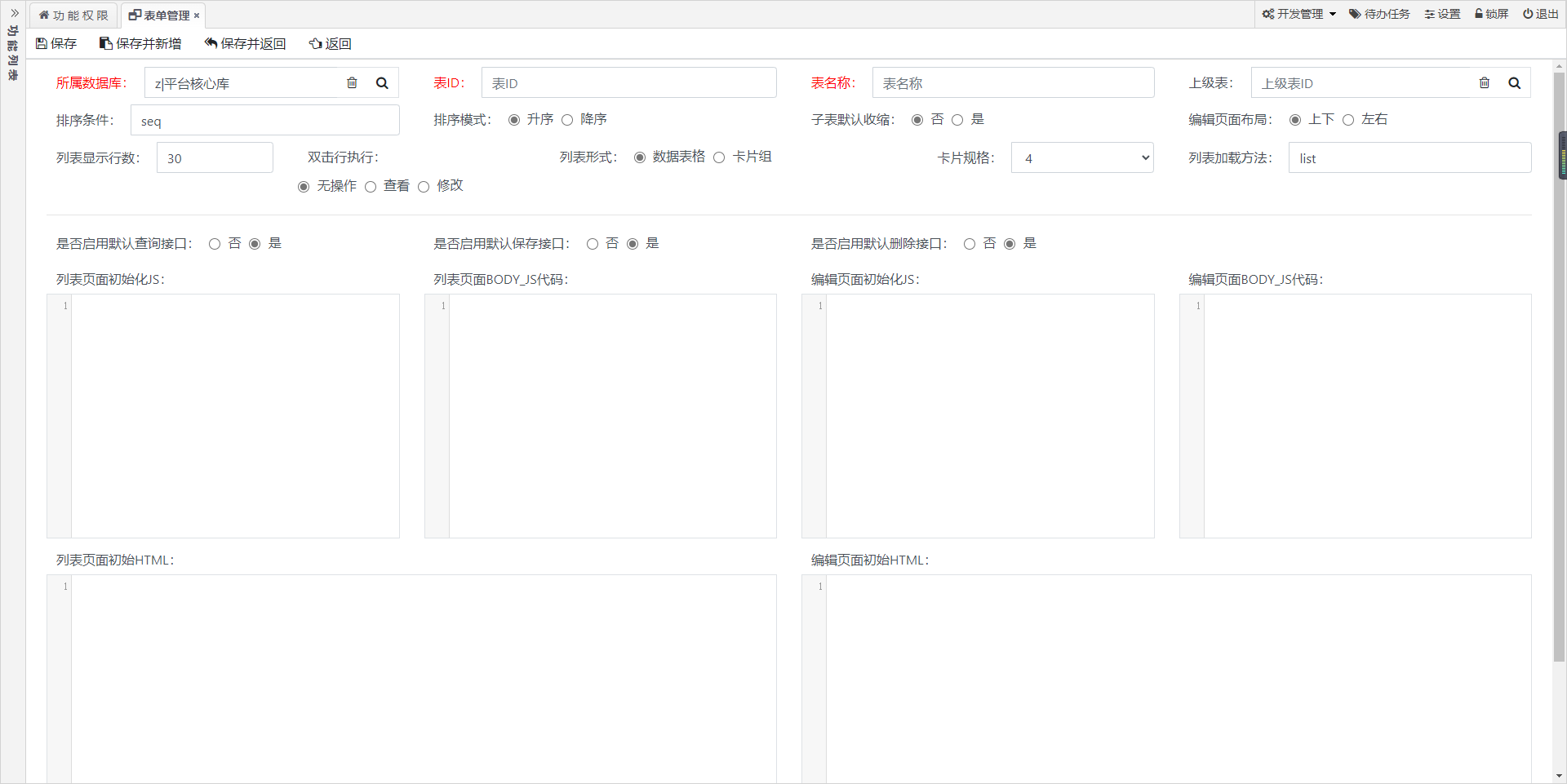This screenshot has height=784, width=1567.
Task: Choose 左右 edit page layout
Action: (x=1348, y=120)
